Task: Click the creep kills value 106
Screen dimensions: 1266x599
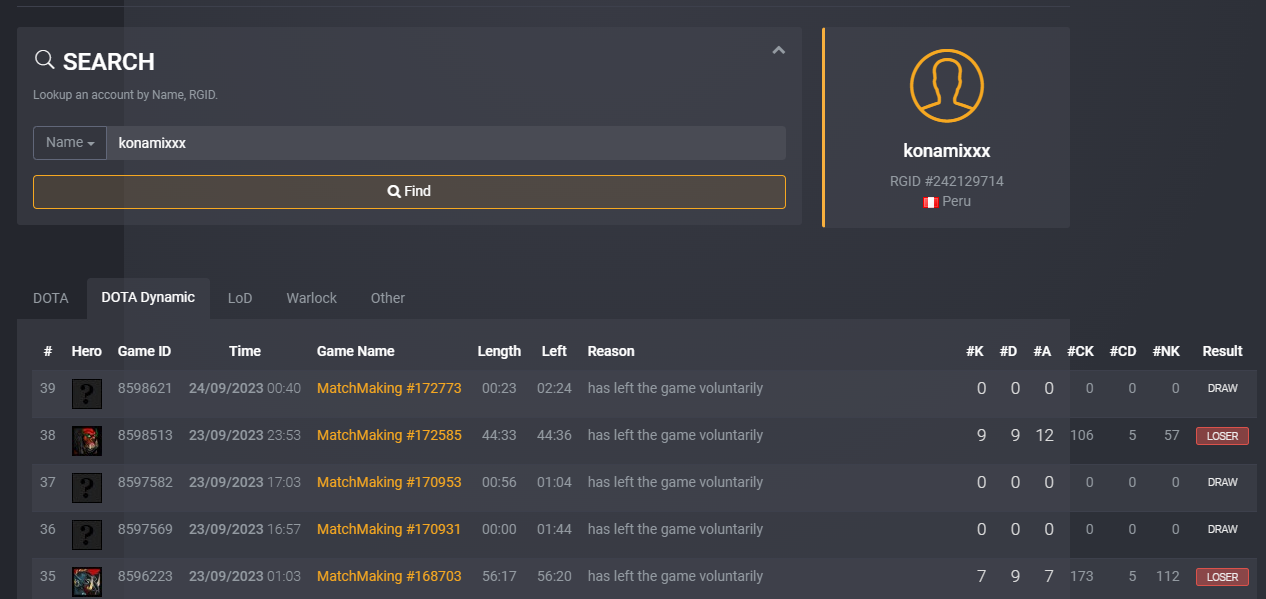Action: [1081, 435]
